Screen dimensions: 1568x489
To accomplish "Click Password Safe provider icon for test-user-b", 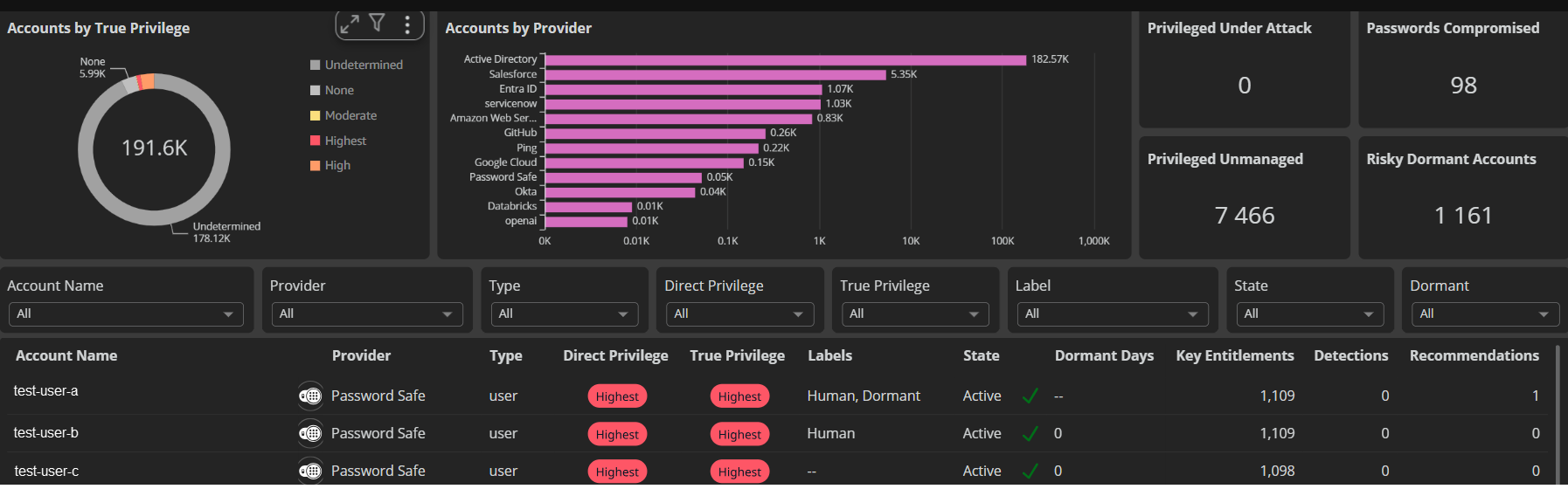I will click(310, 433).
